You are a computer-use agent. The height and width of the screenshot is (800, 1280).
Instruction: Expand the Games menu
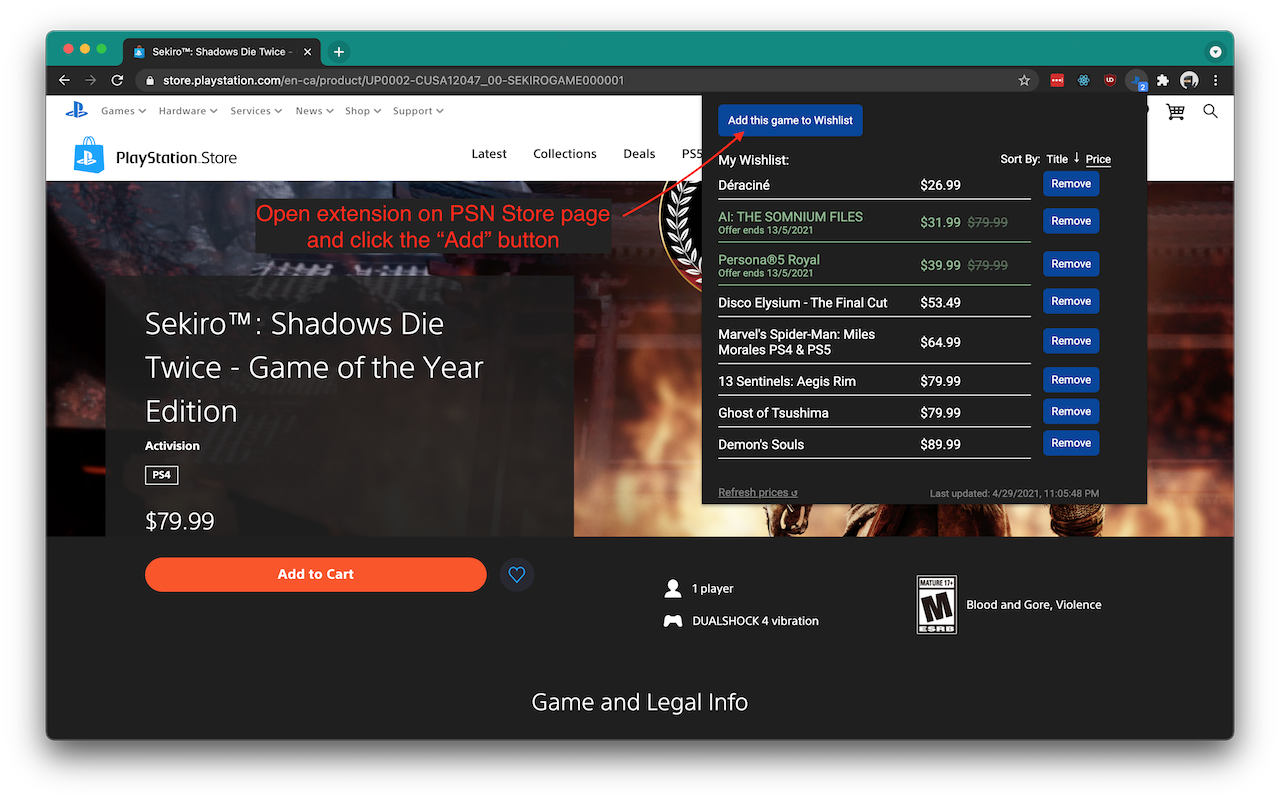pyautogui.click(x=123, y=111)
